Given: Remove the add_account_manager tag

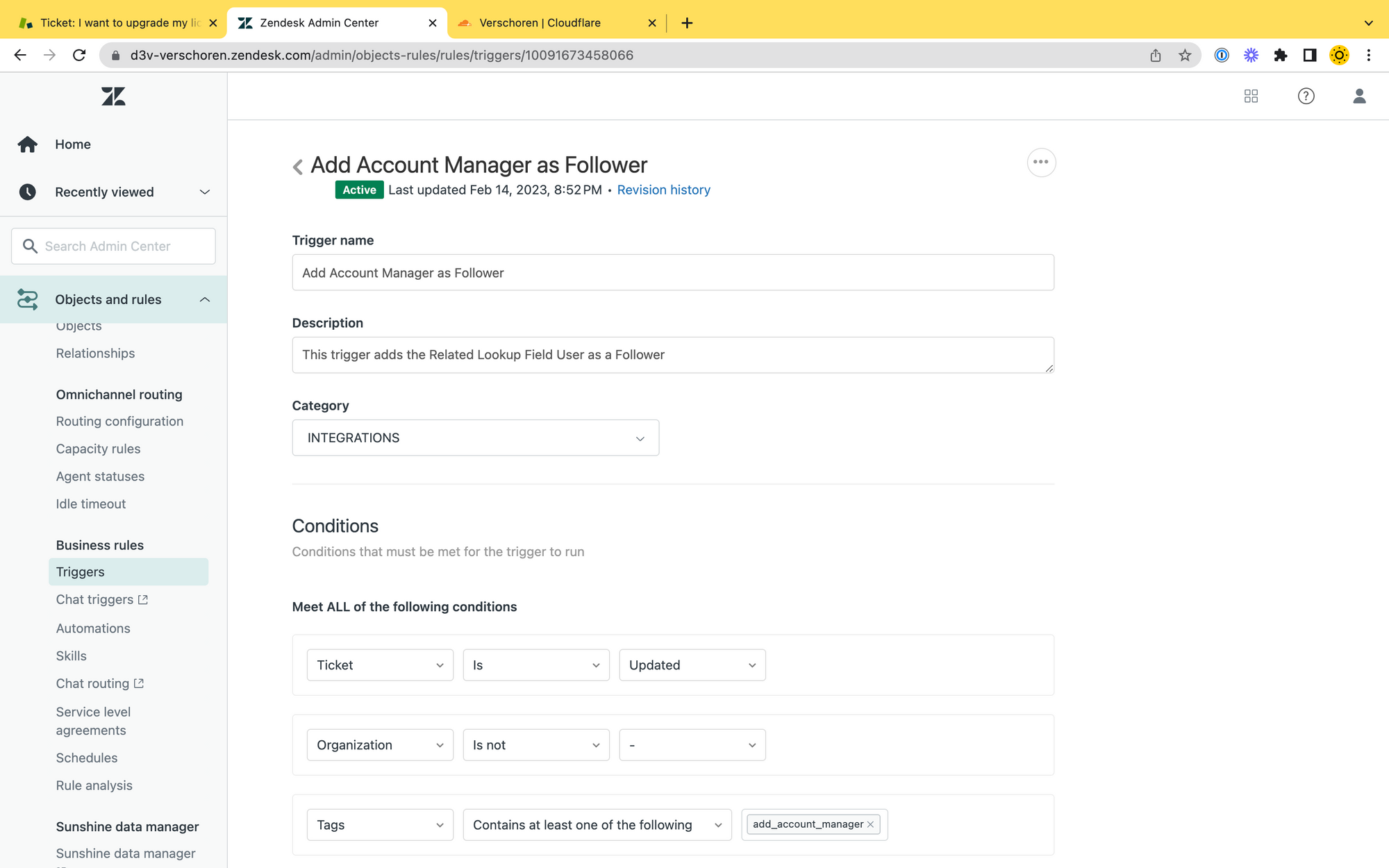Looking at the screenshot, I should [x=870, y=825].
